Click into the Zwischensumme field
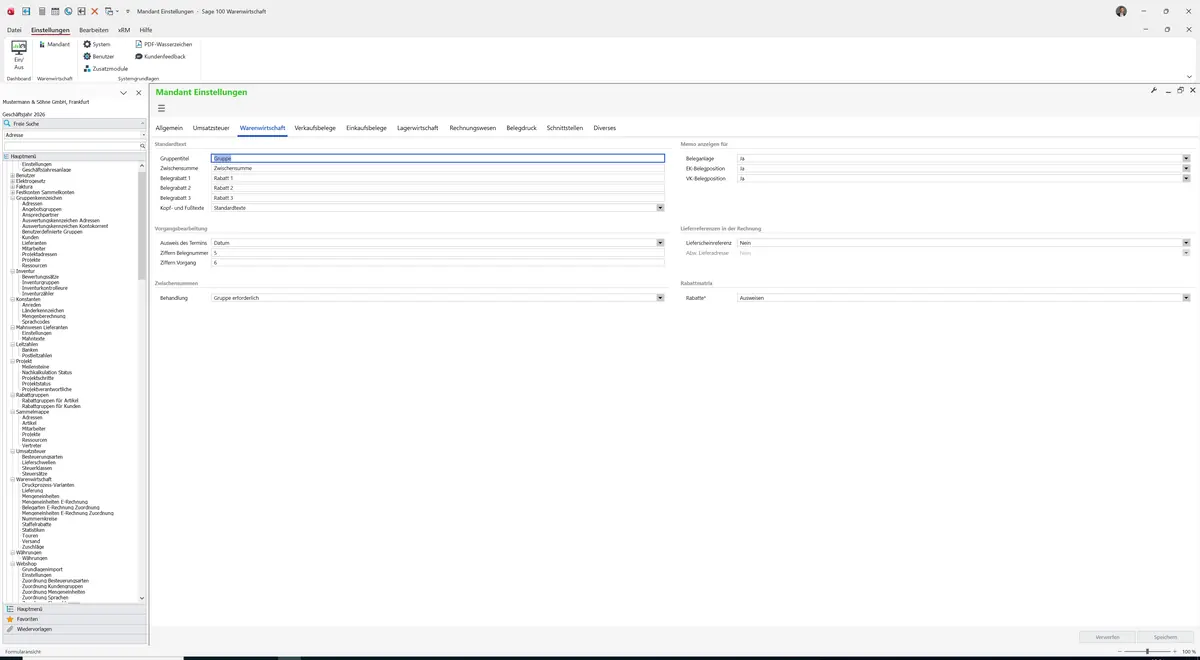 pyautogui.click(x=437, y=168)
